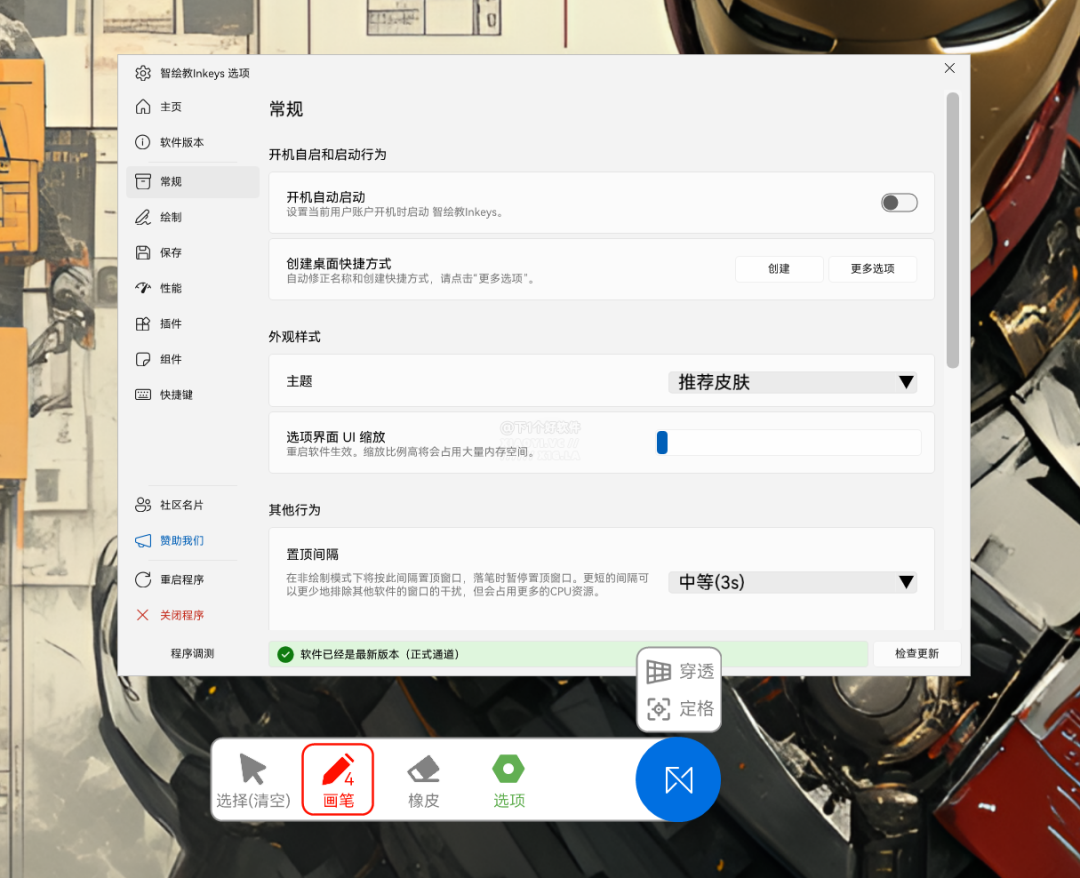Select the 橡皮 eraser tool
The height and width of the screenshot is (878, 1080).
pos(423,780)
